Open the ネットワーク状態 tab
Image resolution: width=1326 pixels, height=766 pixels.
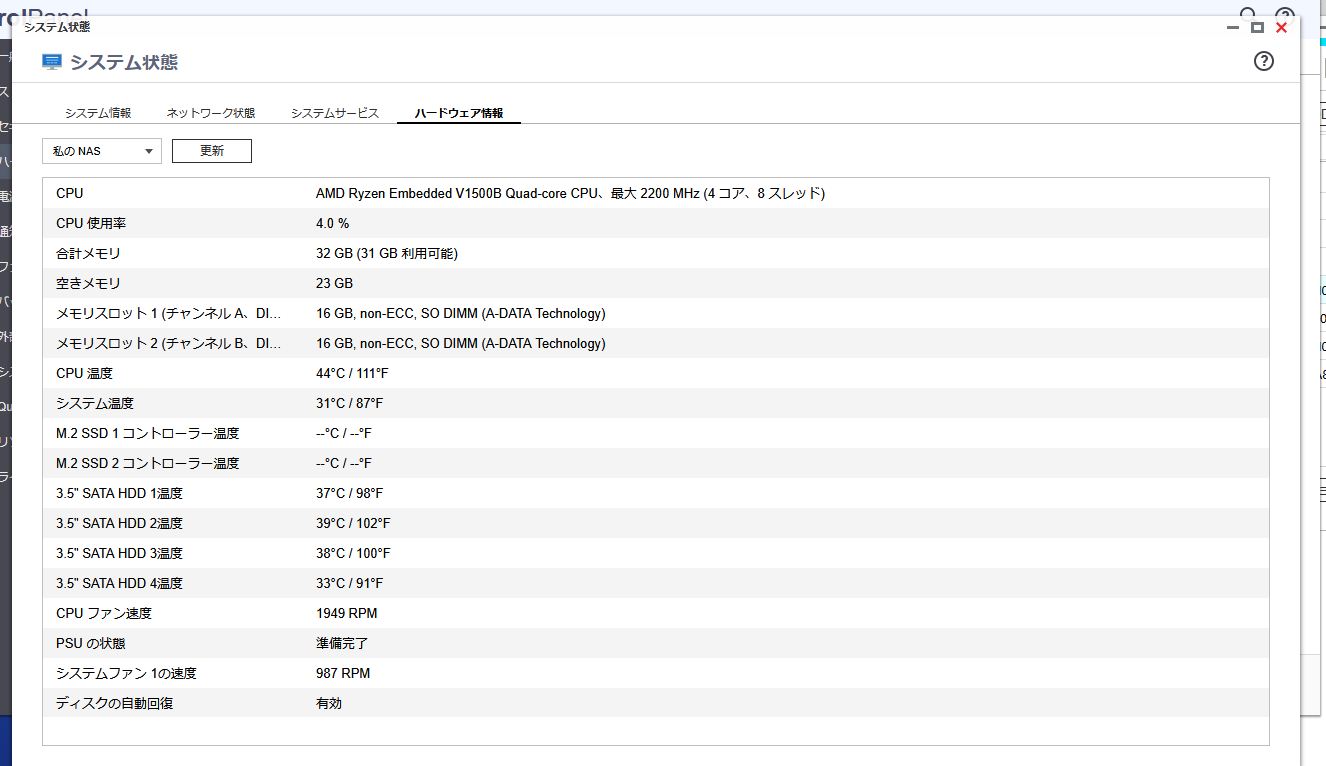[x=210, y=113]
